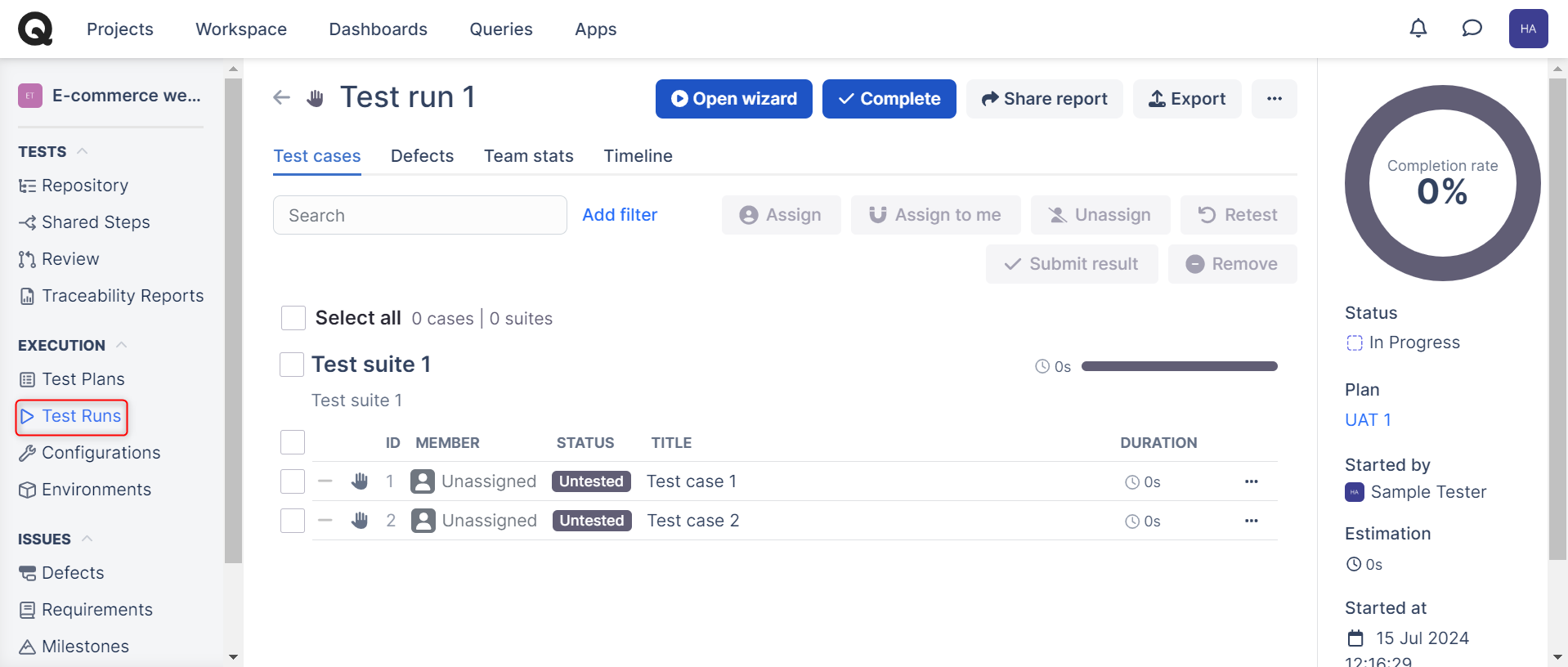Image resolution: width=1568 pixels, height=667 pixels.
Task: Open the chat bubble icon
Action: 1472,29
